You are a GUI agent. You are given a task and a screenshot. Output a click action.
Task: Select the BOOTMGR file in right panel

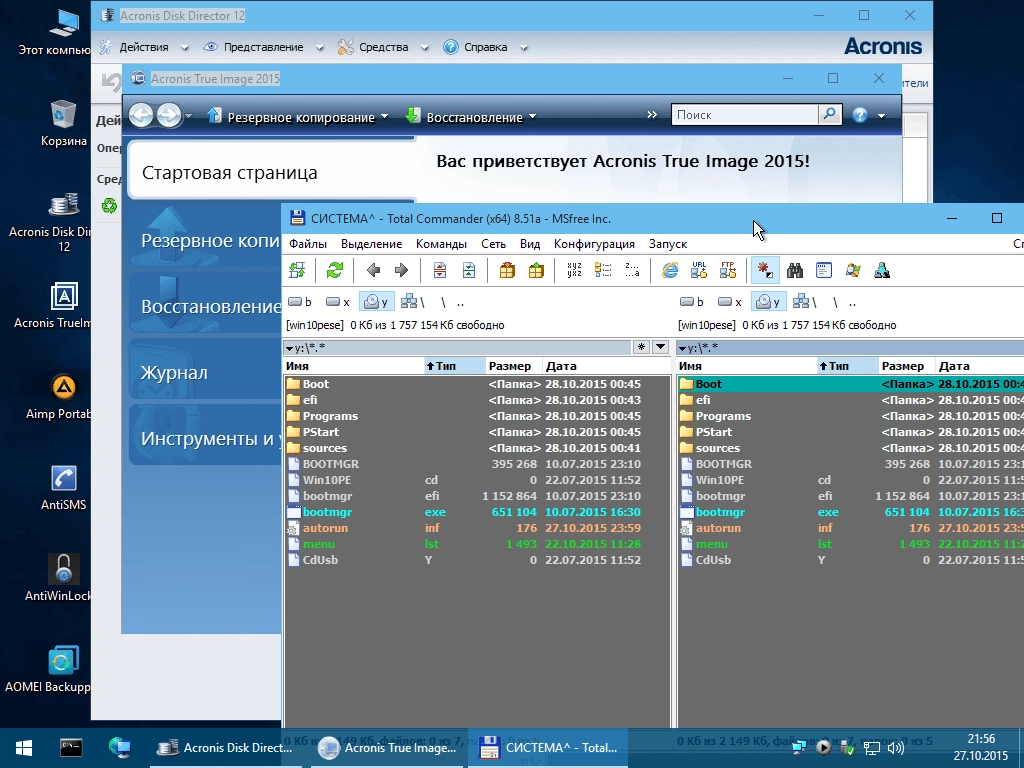(x=850, y=464)
